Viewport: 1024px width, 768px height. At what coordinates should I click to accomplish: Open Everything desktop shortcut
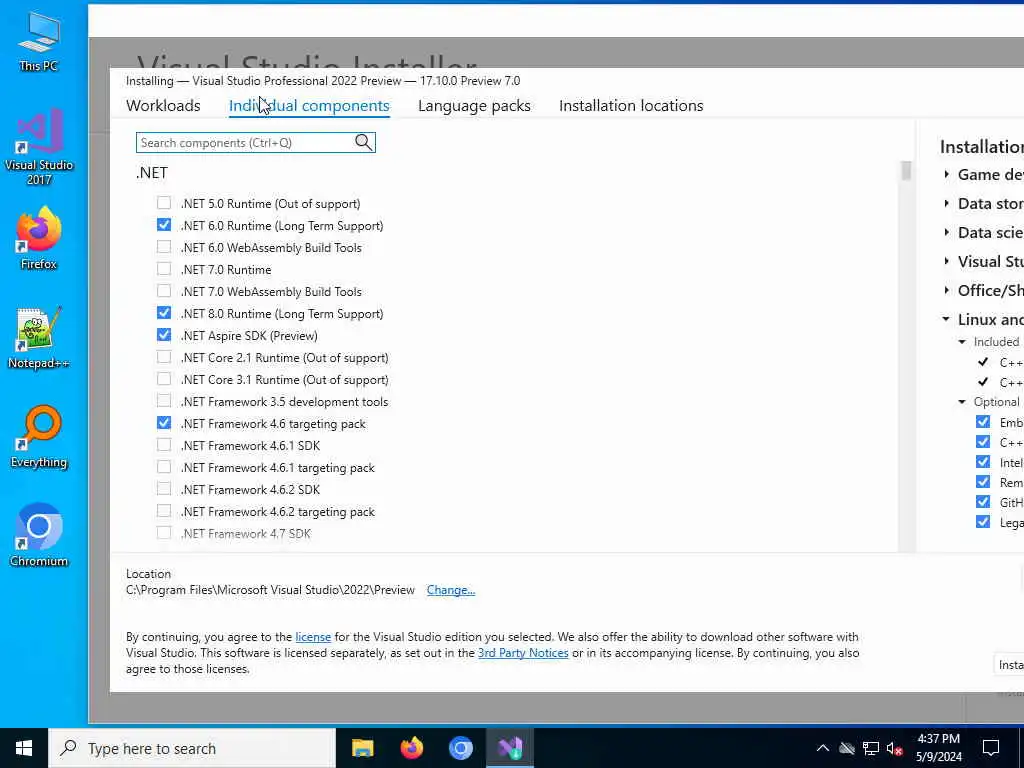pyautogui.click(x=39, y=438)
